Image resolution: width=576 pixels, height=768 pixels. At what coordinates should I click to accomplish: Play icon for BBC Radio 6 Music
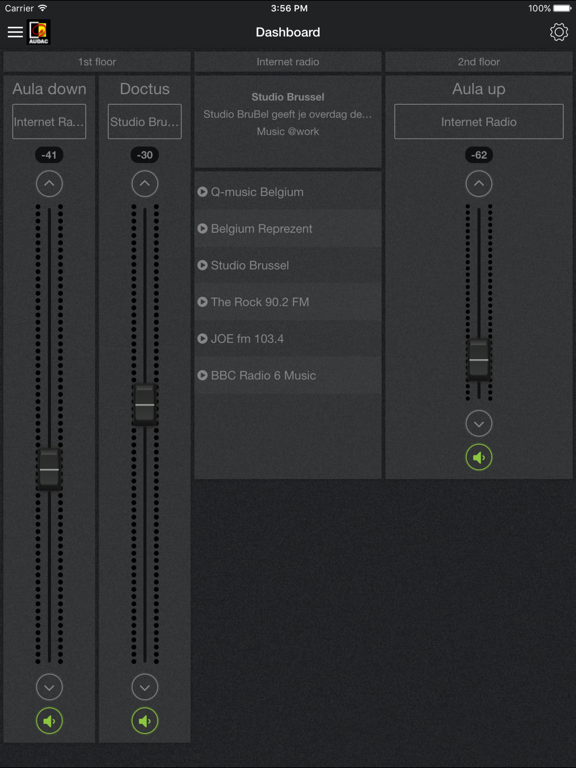tap(202, 375)
